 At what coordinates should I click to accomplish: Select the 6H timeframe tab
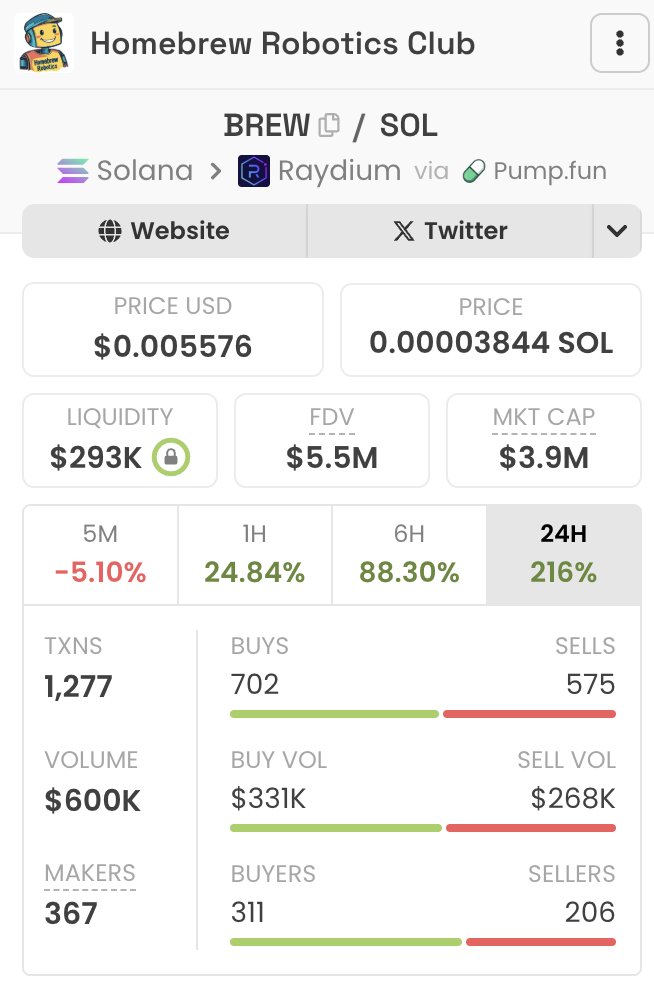pyautogui.click(x=409, y=554)
